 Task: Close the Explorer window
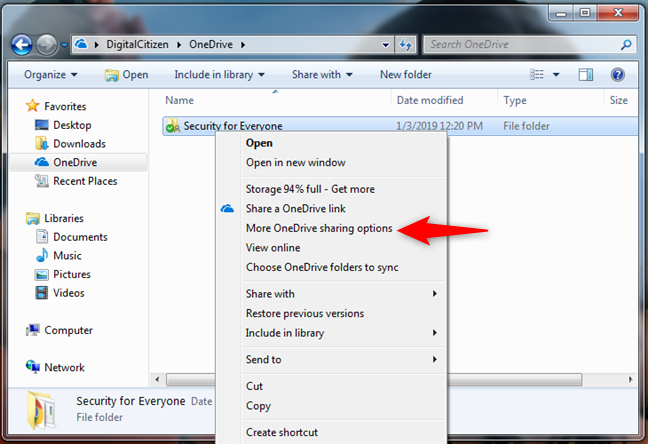tap(618, 13)
